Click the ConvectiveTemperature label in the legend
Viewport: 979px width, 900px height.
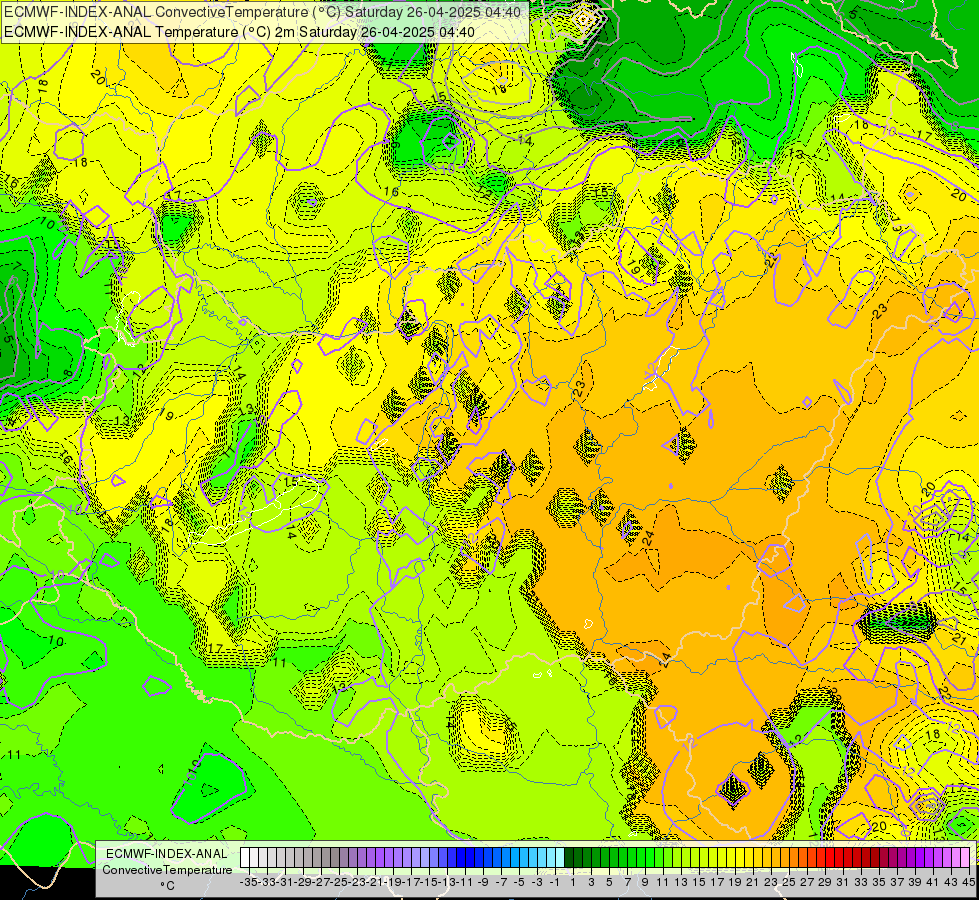pos(167,869)
